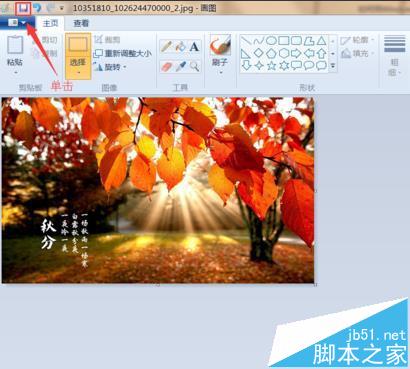Screen dimensions: 410x369
Task: Click the Undo arrow in quick access toolbar
Action: 37,8
